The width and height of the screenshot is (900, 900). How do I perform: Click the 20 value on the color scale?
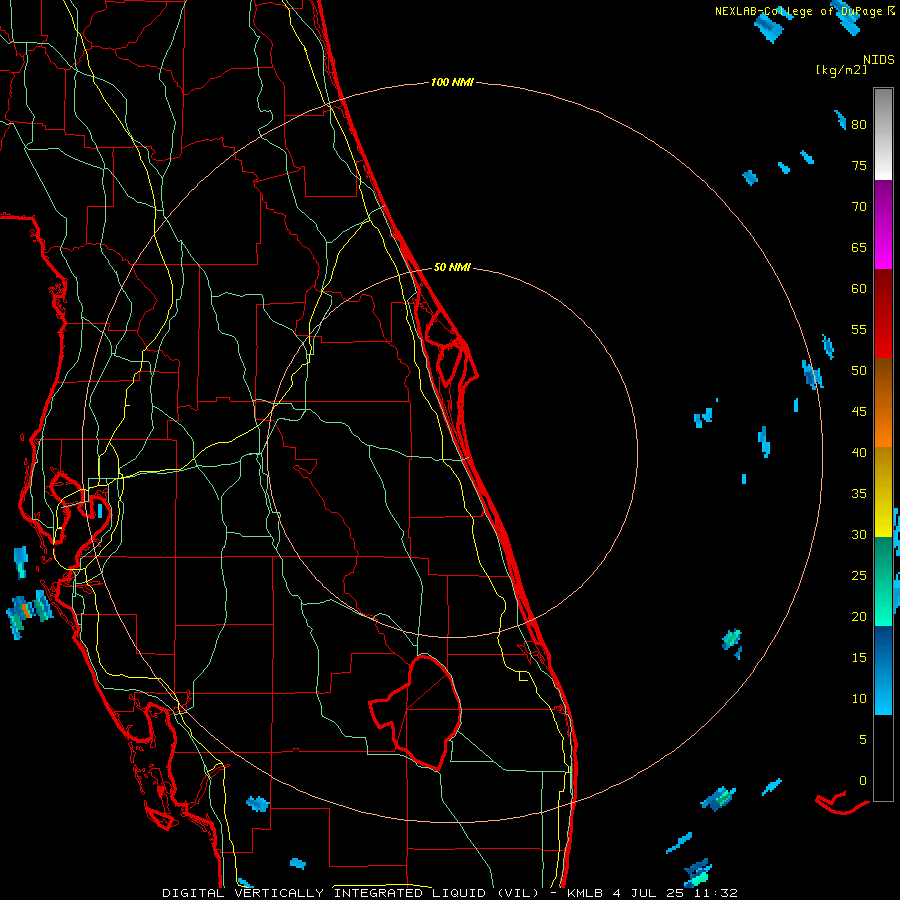point(859,617)
